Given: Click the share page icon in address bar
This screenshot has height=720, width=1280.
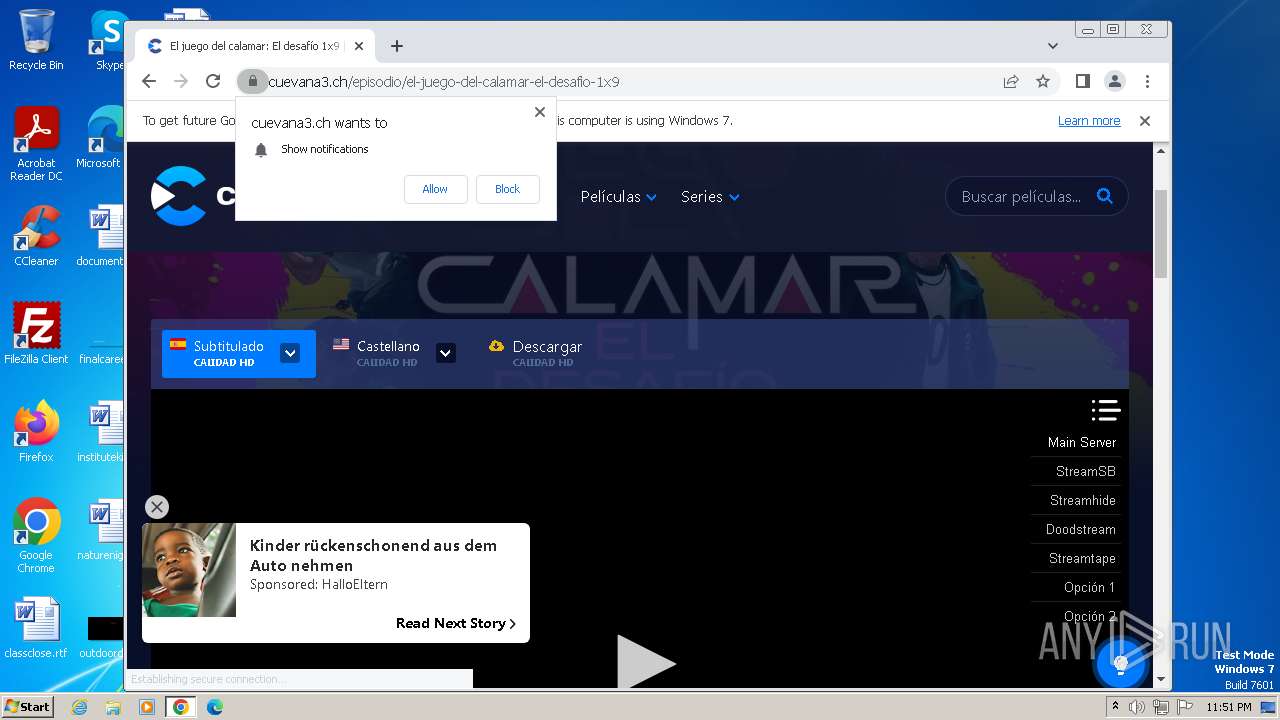Looking at the screenshot, I should [1011, 81].
